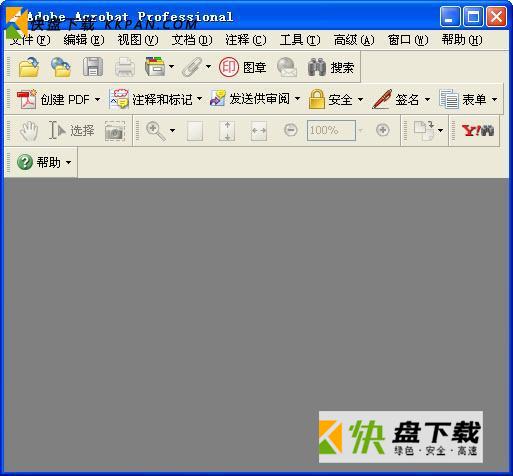
Task: Select the Zoom In magnifier tool
Action: [x=155, y=131]
